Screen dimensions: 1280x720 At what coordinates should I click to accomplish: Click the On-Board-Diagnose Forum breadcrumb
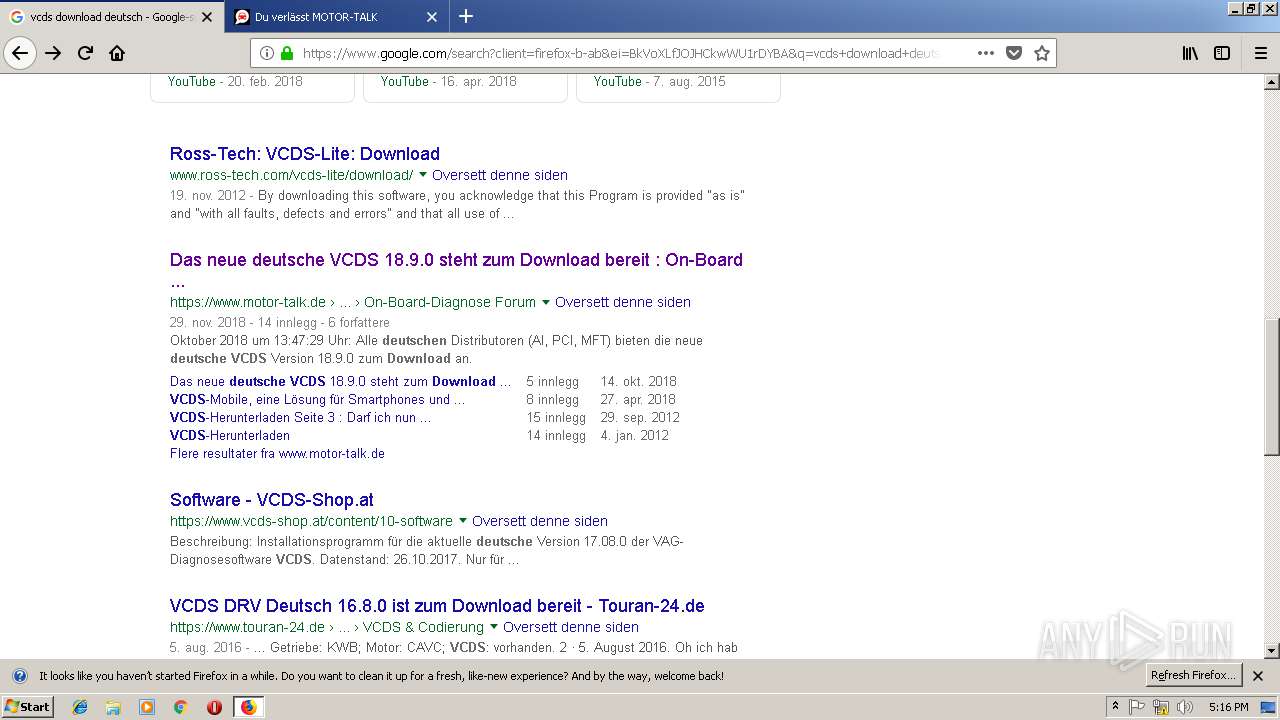pyautogui.click(x=450, y=302)
